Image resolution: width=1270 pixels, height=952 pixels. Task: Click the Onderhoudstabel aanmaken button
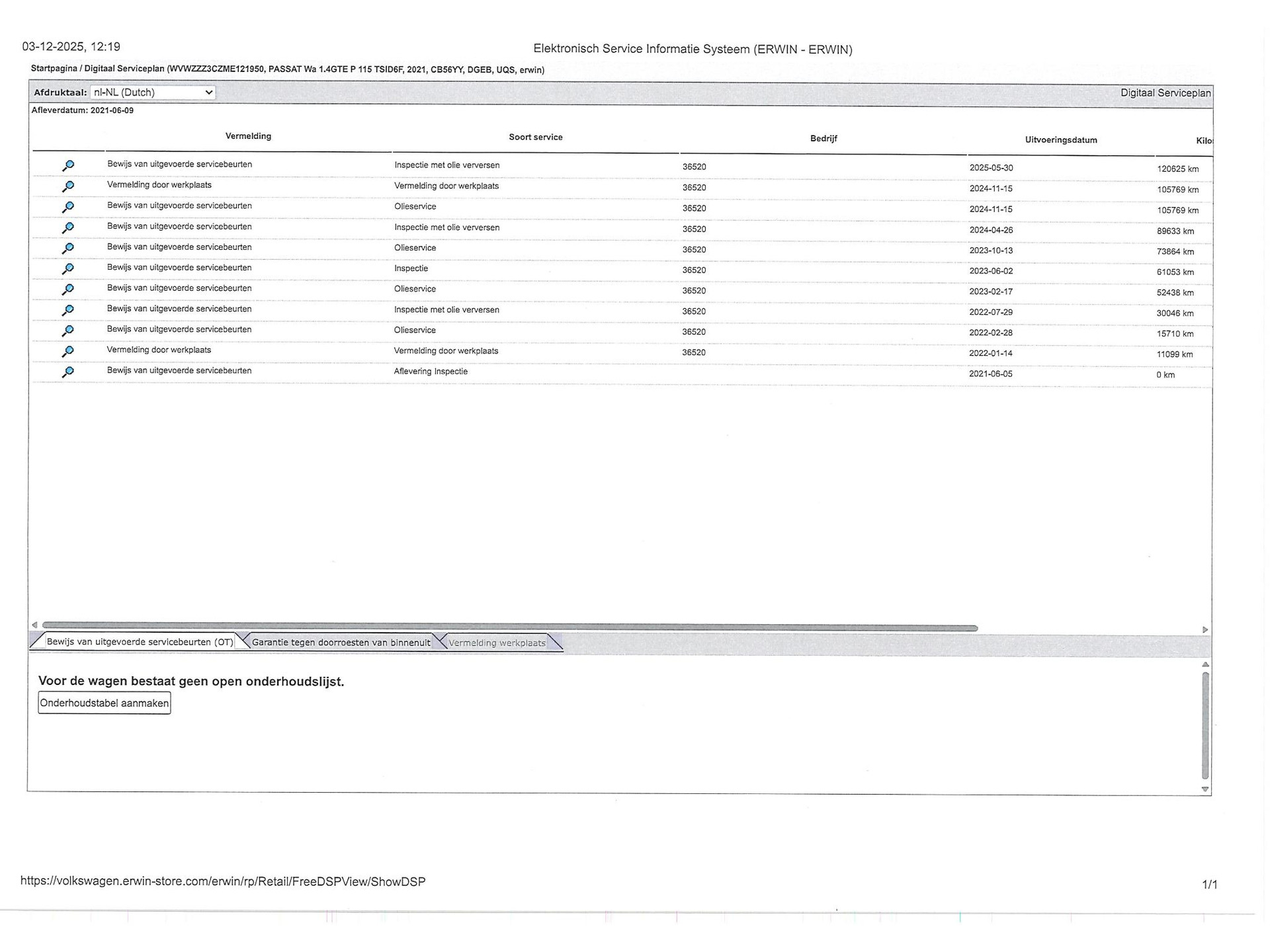pos(105,703)
